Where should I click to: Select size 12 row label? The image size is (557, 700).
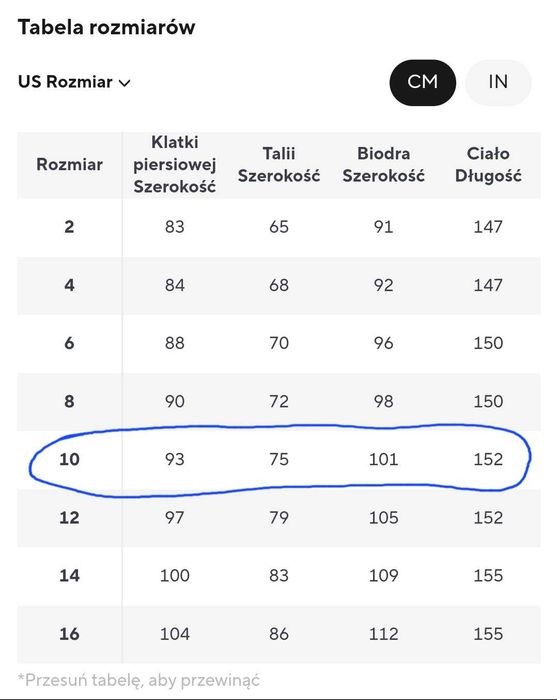coord(69,517)
